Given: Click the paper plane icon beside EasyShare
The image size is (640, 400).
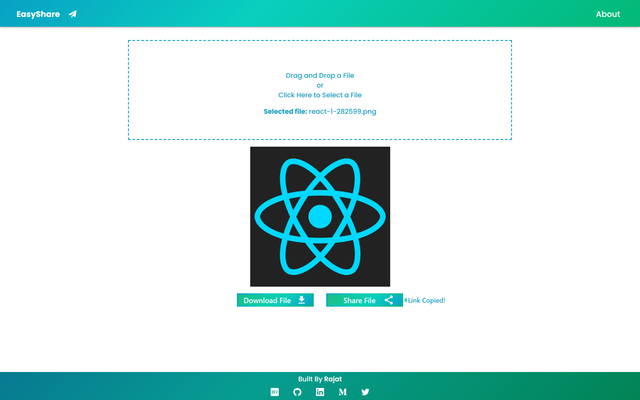Looking at the screenshot, I should [73, 14].
